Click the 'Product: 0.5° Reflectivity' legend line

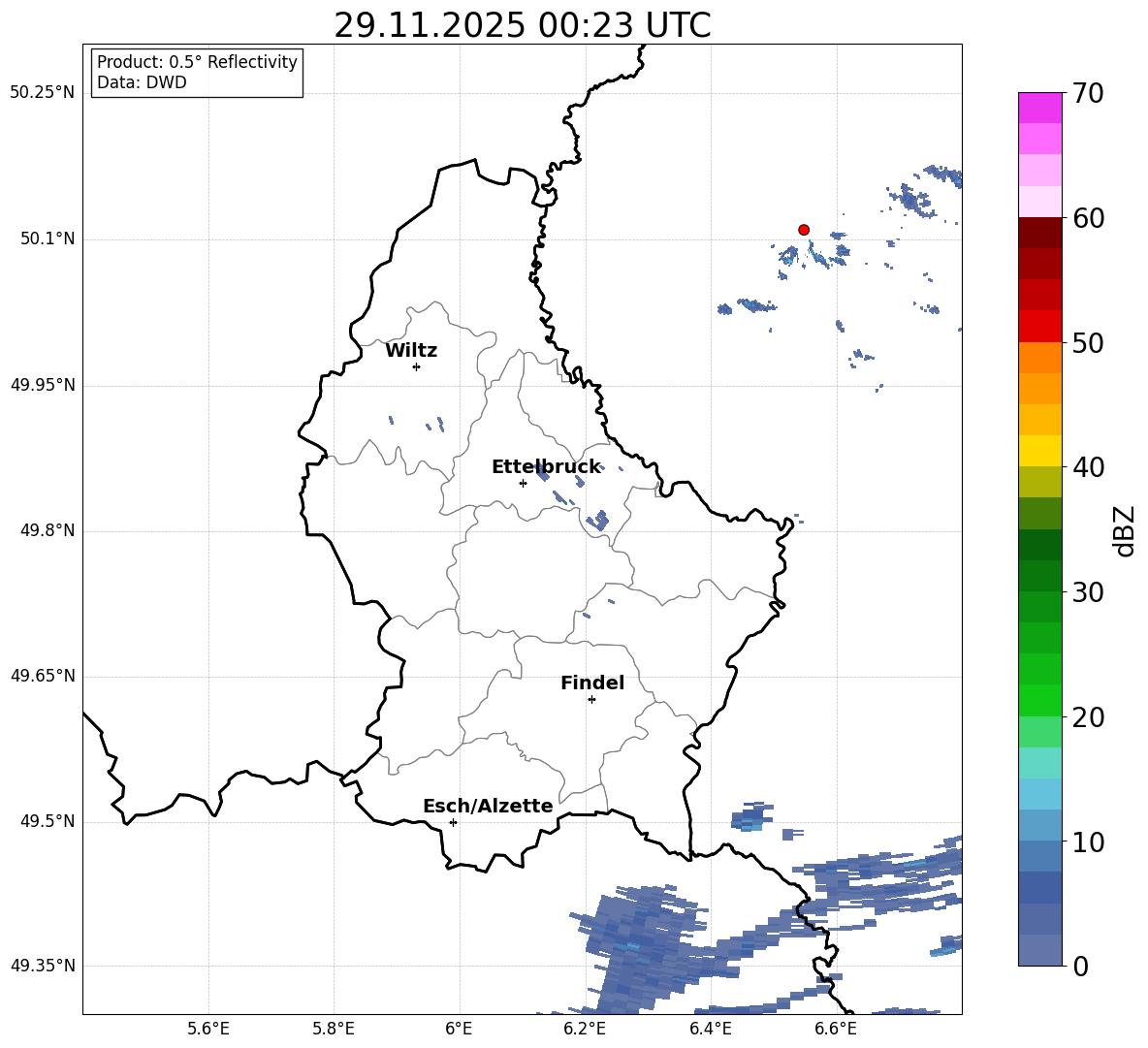point(197,62)
